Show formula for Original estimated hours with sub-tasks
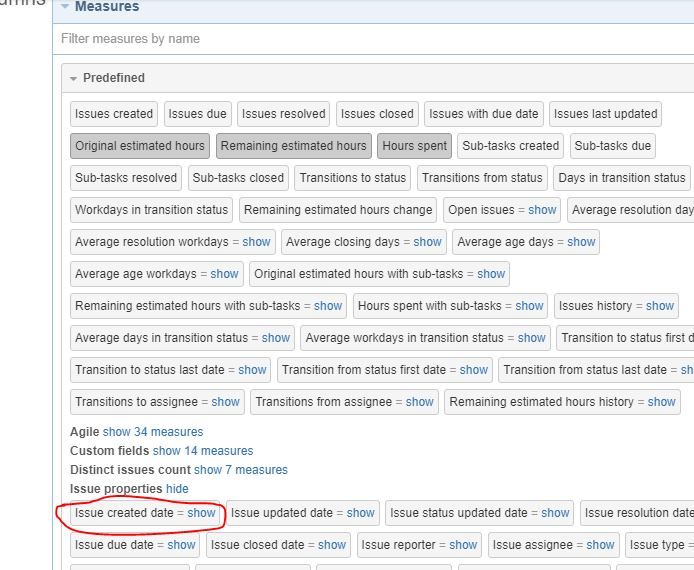Image resolution: width=694 pixels, height=570 pixels. coord(491,273)
